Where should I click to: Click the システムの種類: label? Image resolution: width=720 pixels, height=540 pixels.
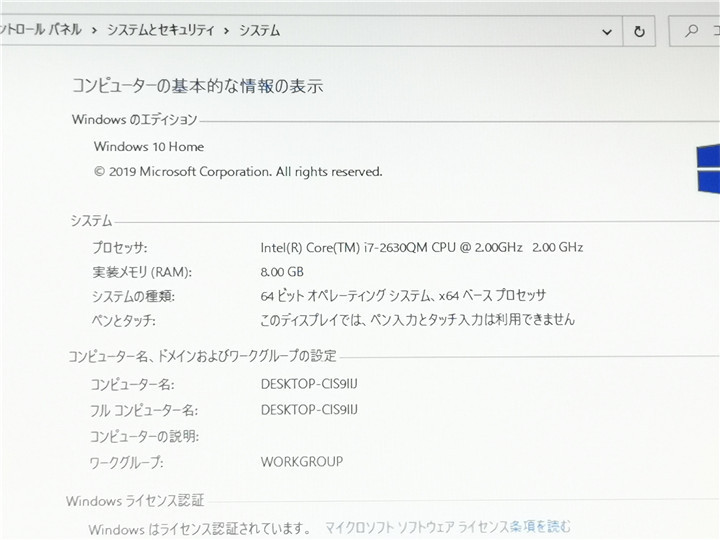click(x=133, y=297)
